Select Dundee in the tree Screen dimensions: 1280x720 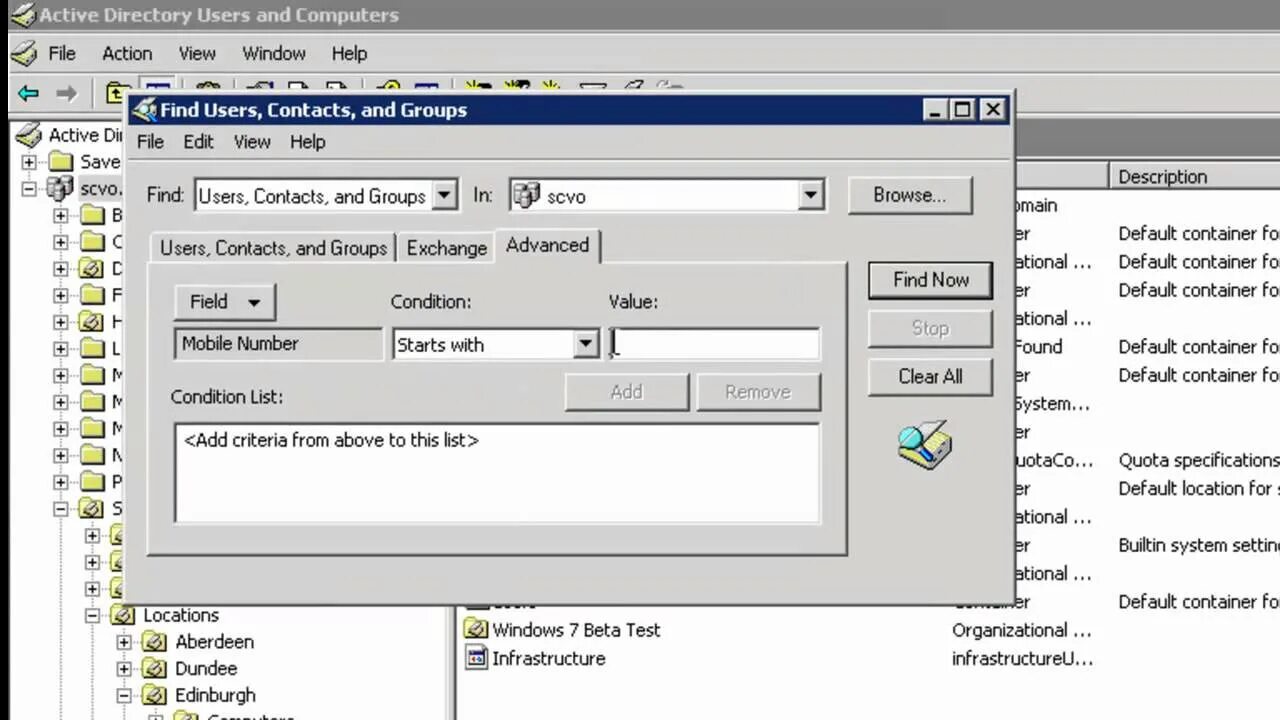pos(206,668)
